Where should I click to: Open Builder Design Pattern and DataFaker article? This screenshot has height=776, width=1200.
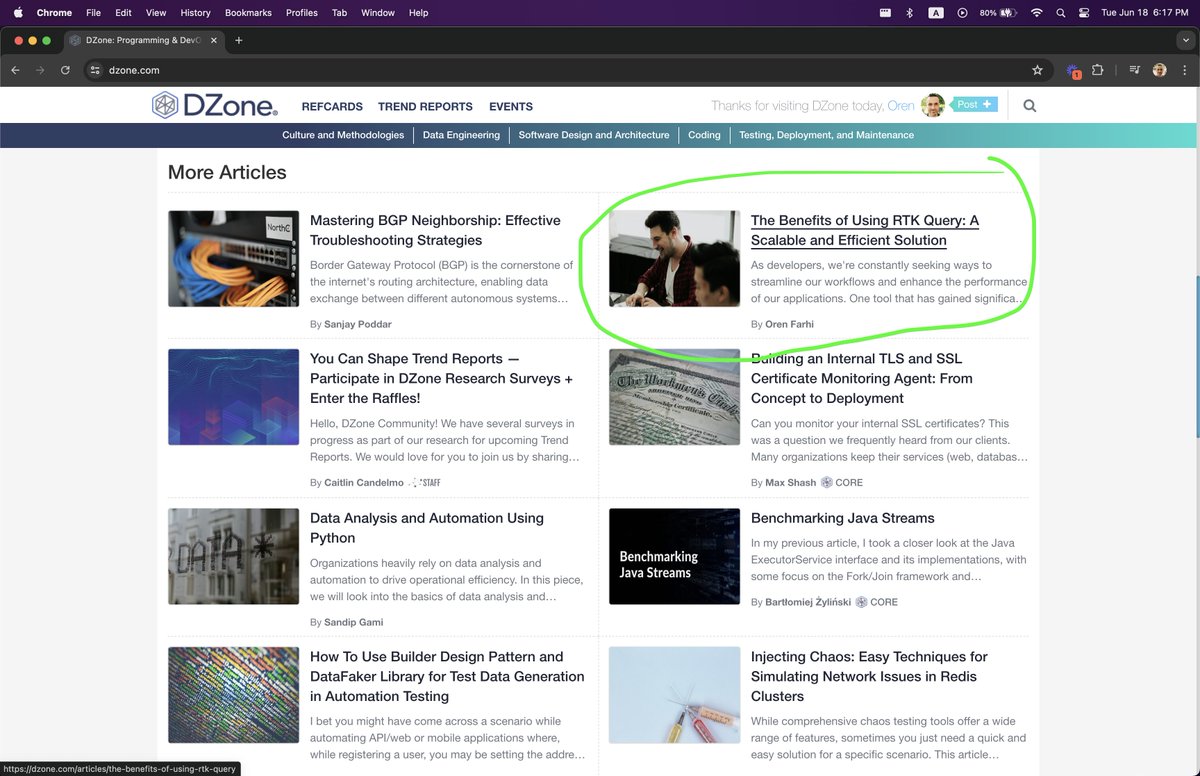[x=447, y=676]
